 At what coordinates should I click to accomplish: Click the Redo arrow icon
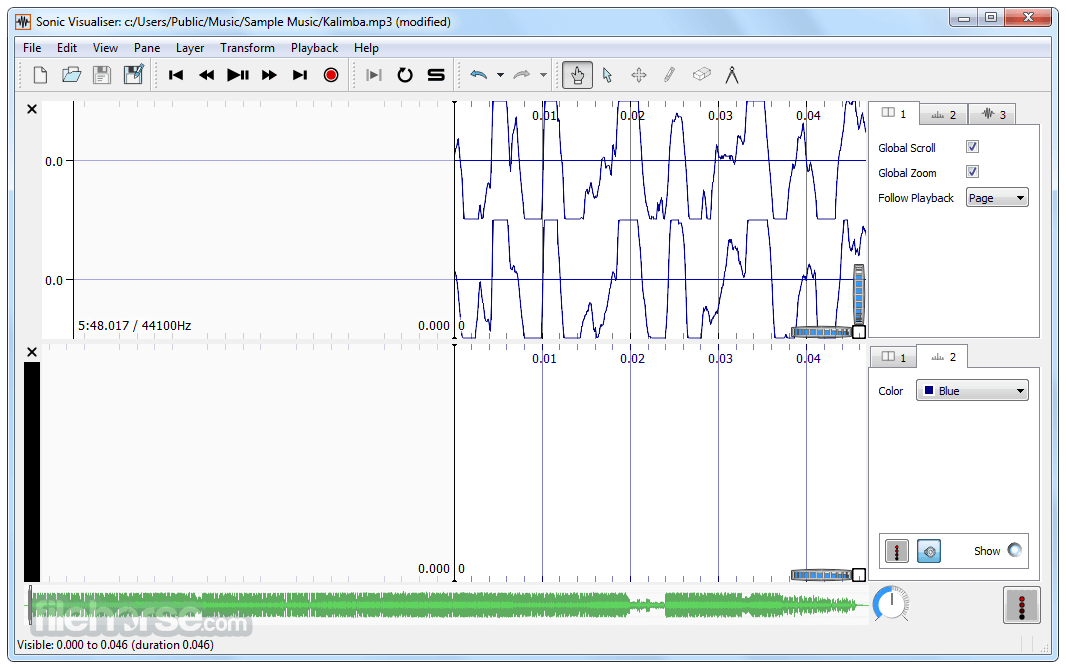point(521,75)
